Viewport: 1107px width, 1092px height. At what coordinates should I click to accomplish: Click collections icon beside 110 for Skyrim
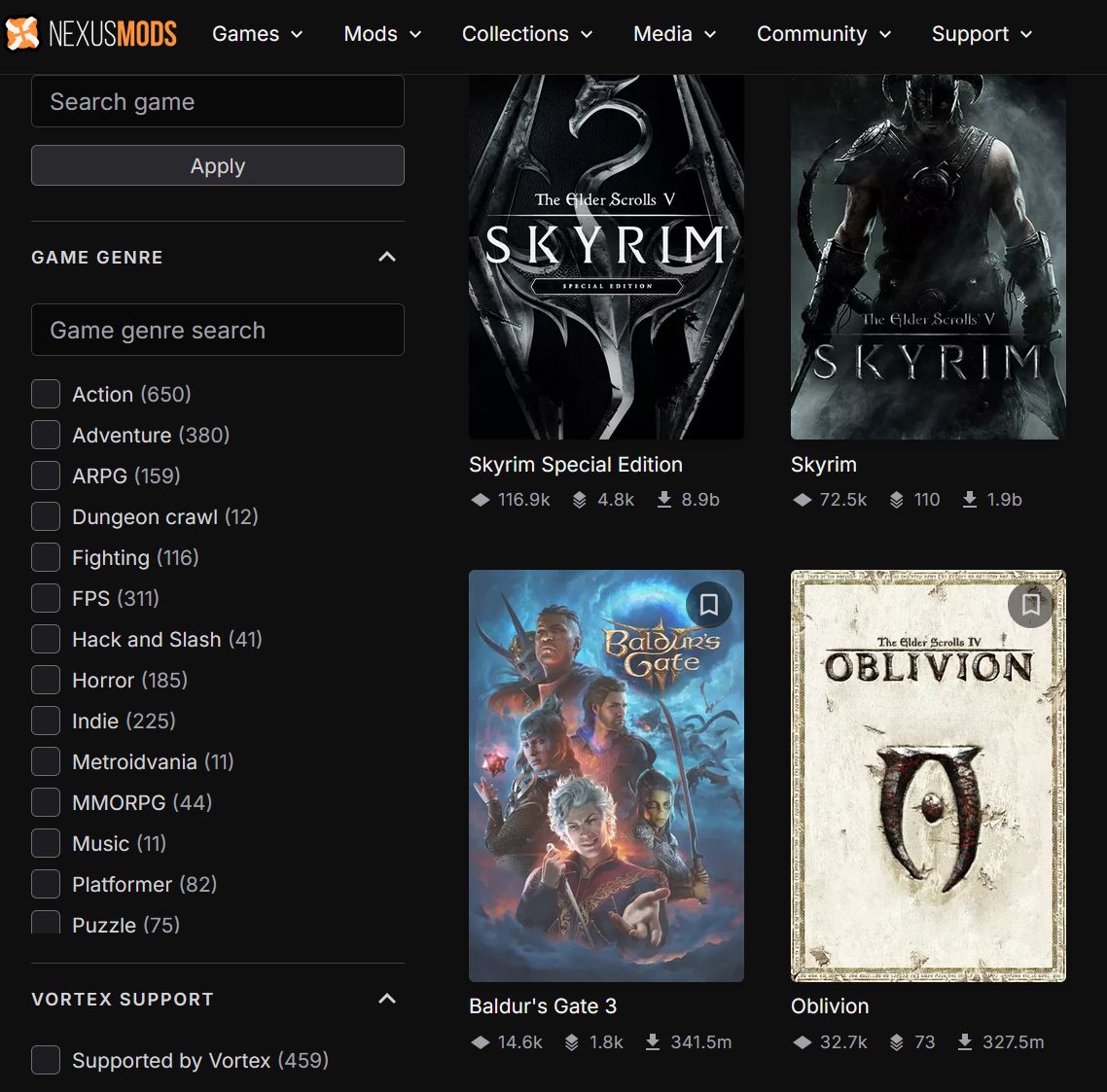tap(897, 500)
